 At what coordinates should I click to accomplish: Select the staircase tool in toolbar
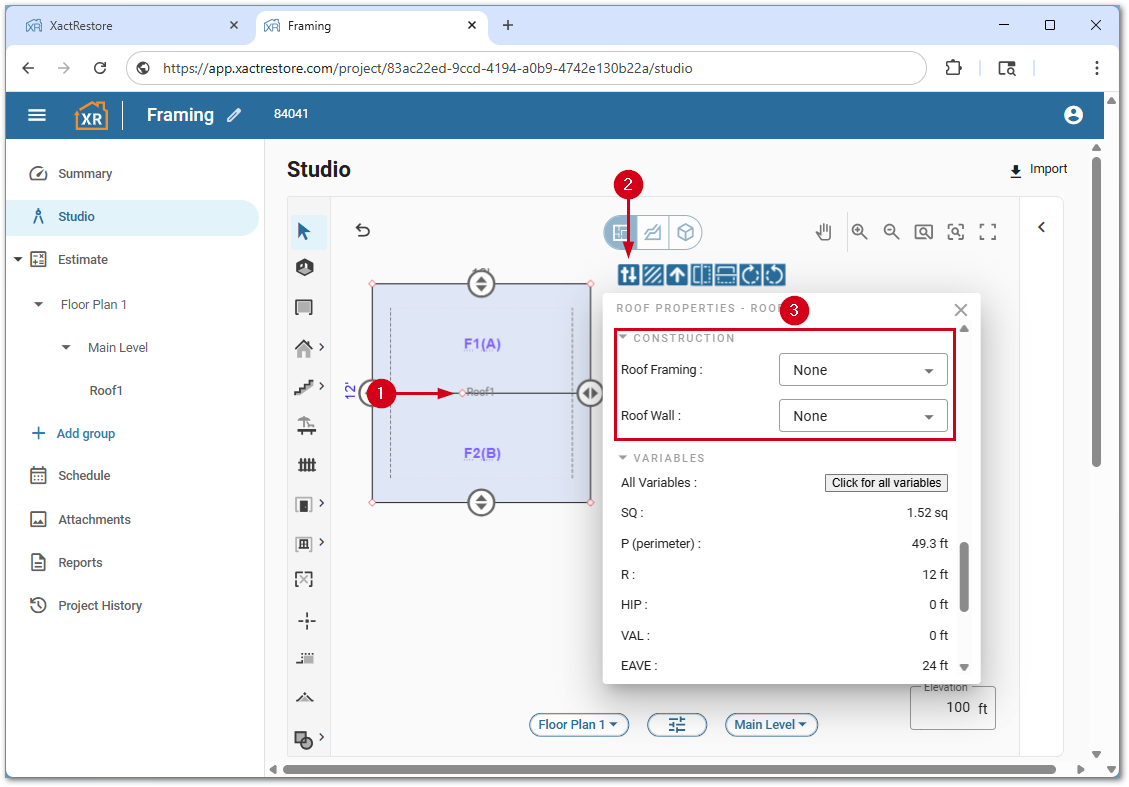tap(305, 386)
